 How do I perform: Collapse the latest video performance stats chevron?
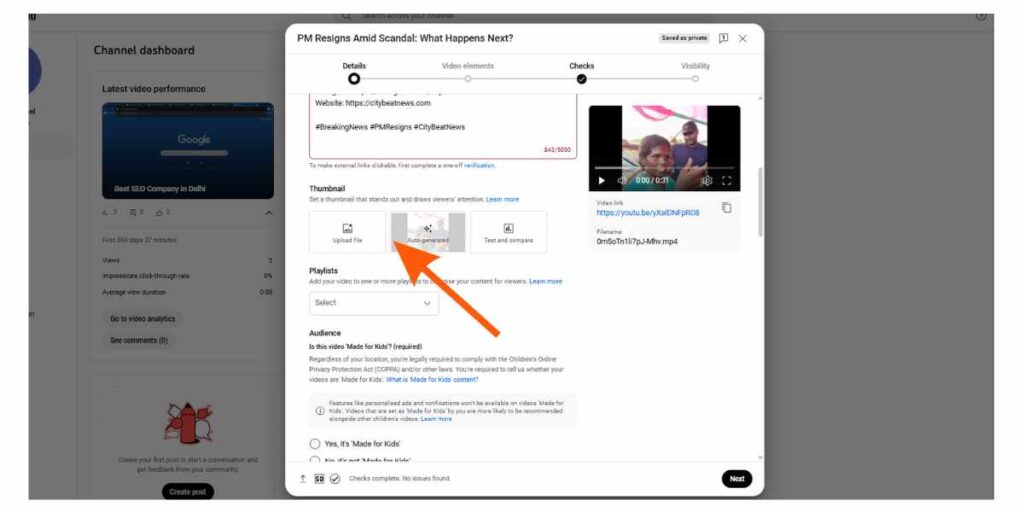(268, 213)
